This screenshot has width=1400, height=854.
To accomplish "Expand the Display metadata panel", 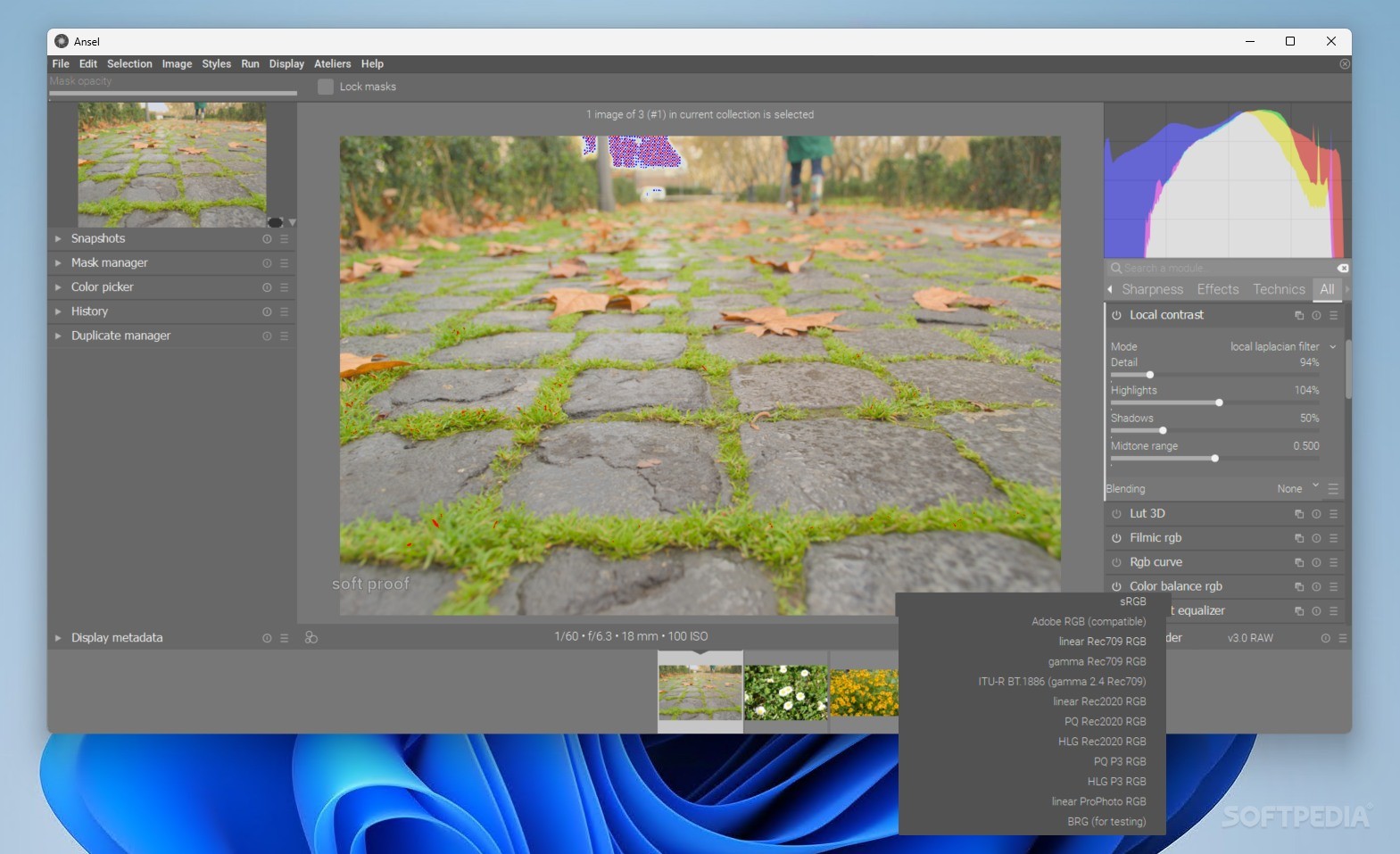I will (x=58, y=638).
